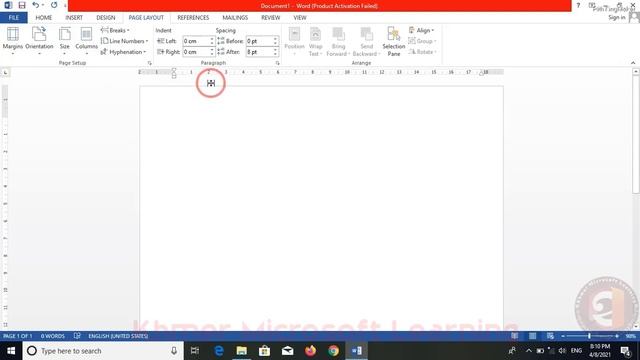This screenshot has width=640, height=360.
Task: Click the zoom out minus button
Action: (563, 336)
